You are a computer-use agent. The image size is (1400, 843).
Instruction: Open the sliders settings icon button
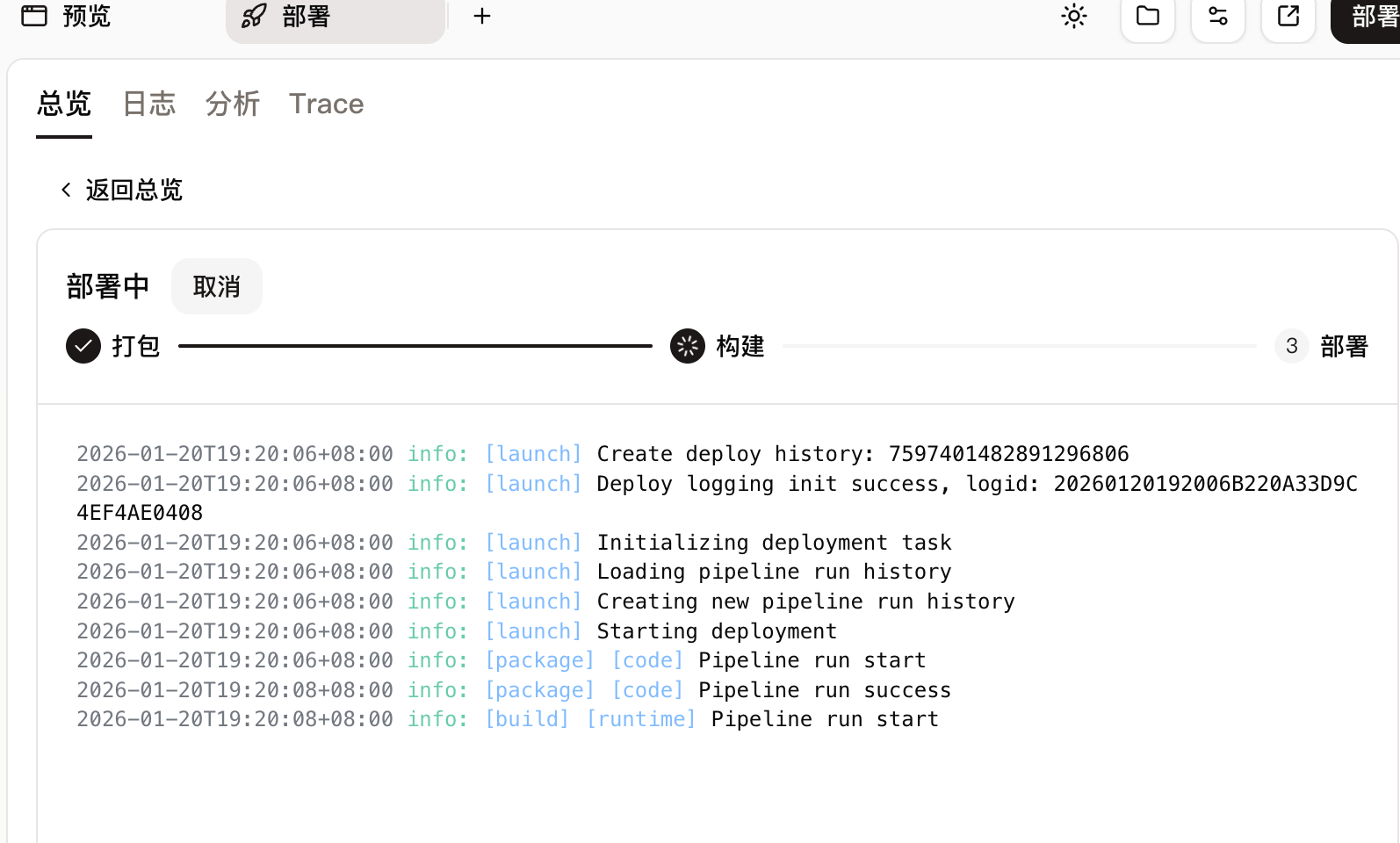tap(1217, 16)
